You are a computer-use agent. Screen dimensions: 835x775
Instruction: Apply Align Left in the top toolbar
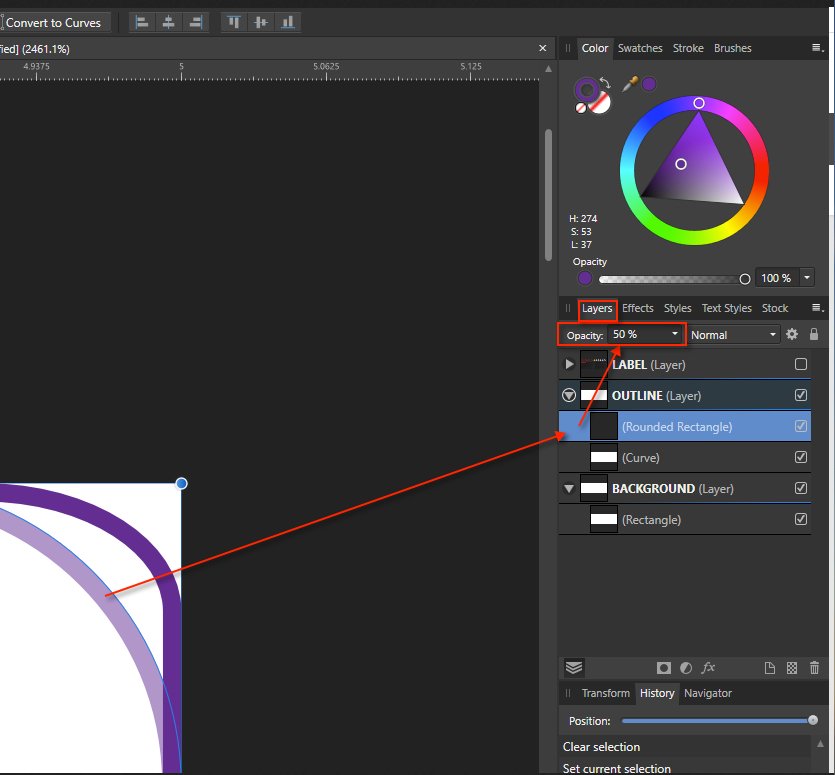[x=142, y=22]
